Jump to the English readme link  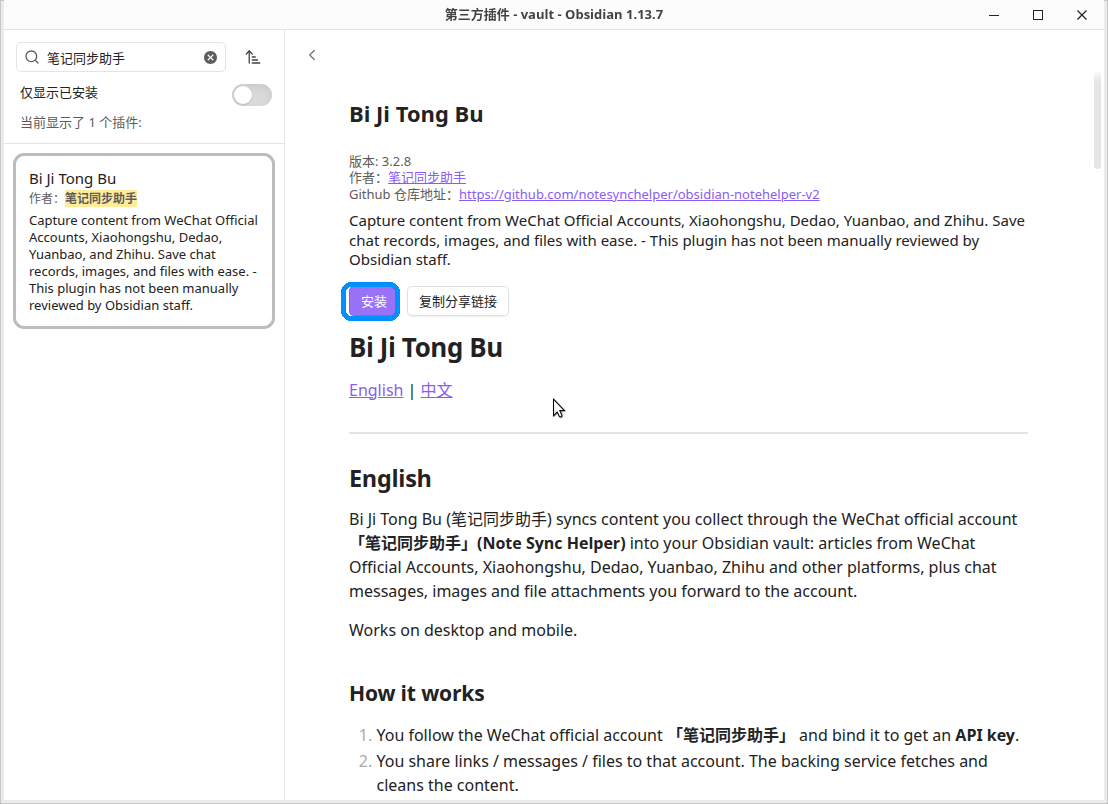tap(376, 391)
